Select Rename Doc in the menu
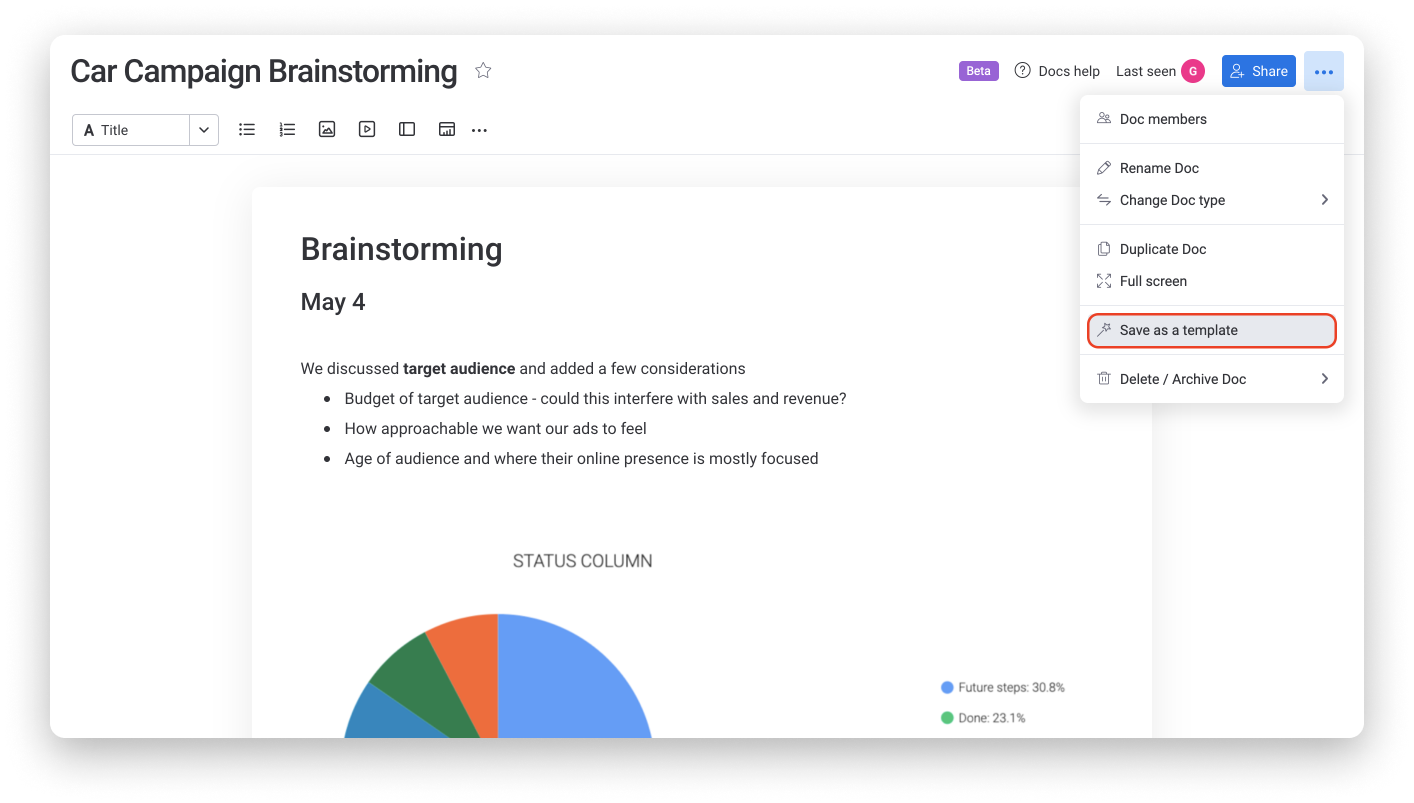Image resolution: width=1414 pixels, height=803 pixels. [1212, 168]
